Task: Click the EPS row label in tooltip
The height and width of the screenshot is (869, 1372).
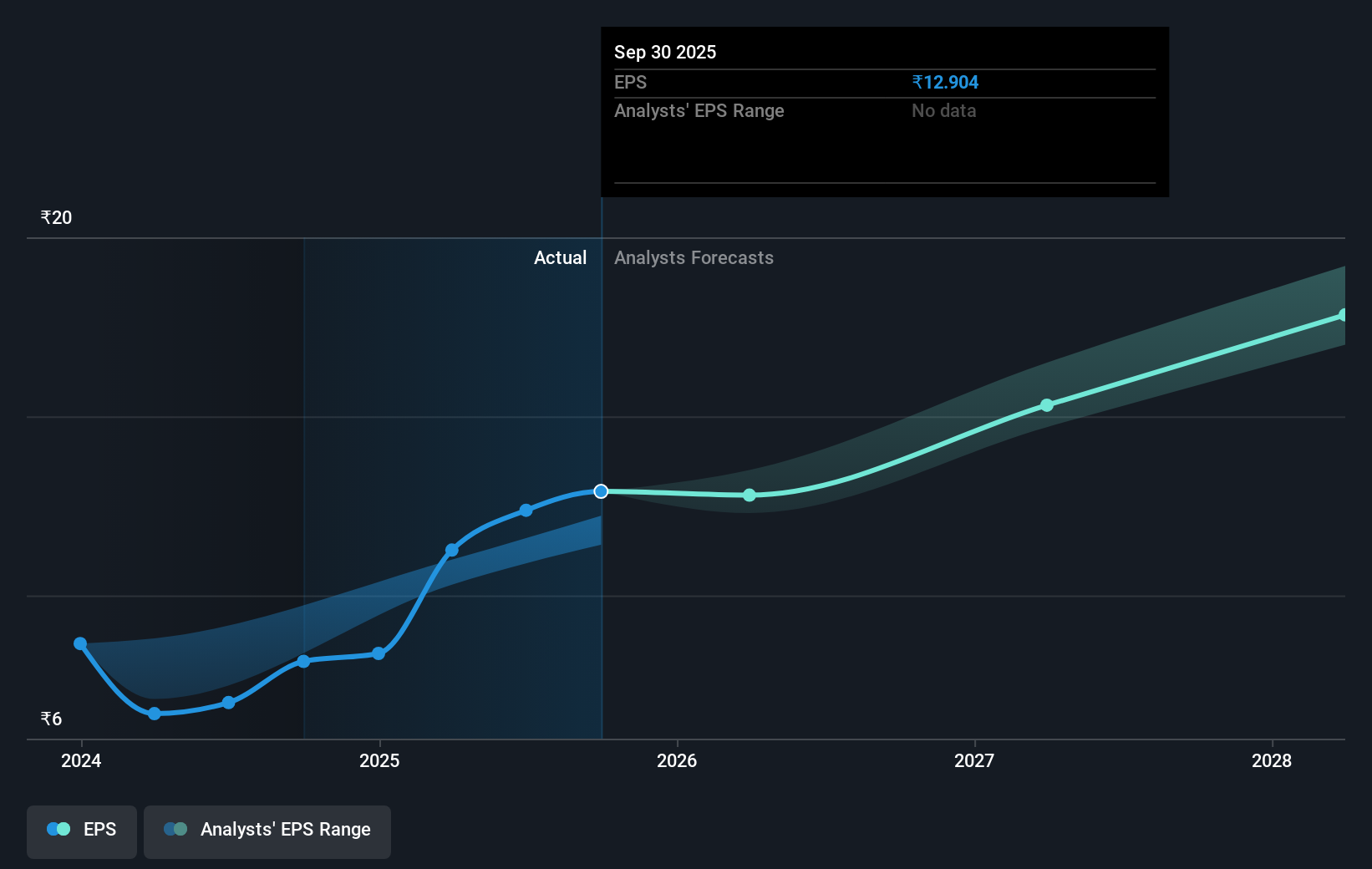Action: (631, 83)
